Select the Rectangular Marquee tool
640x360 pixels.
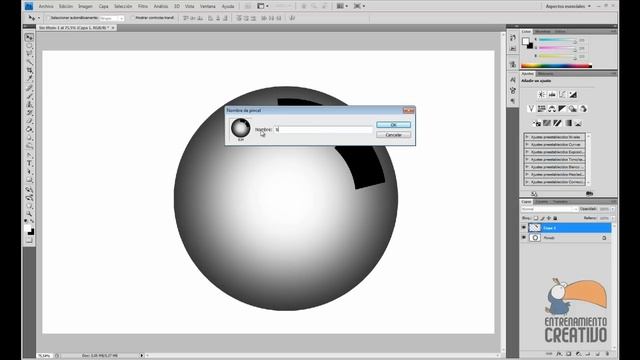click(29, 46)
